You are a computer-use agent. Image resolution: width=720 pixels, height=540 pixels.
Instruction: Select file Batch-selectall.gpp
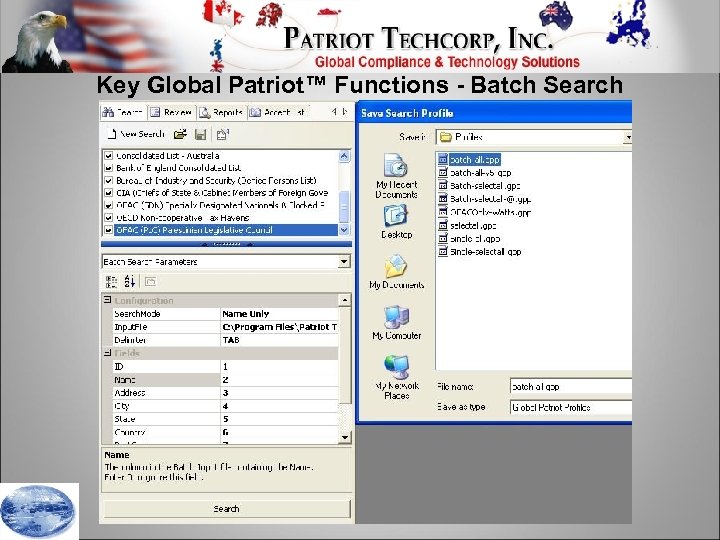(479, 186)
